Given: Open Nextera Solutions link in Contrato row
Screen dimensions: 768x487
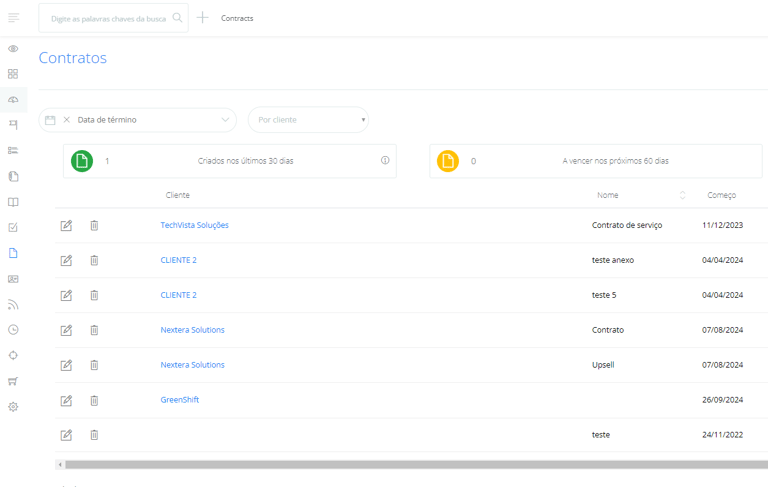Looking at the screenshot, I should (x=192, y=330).
